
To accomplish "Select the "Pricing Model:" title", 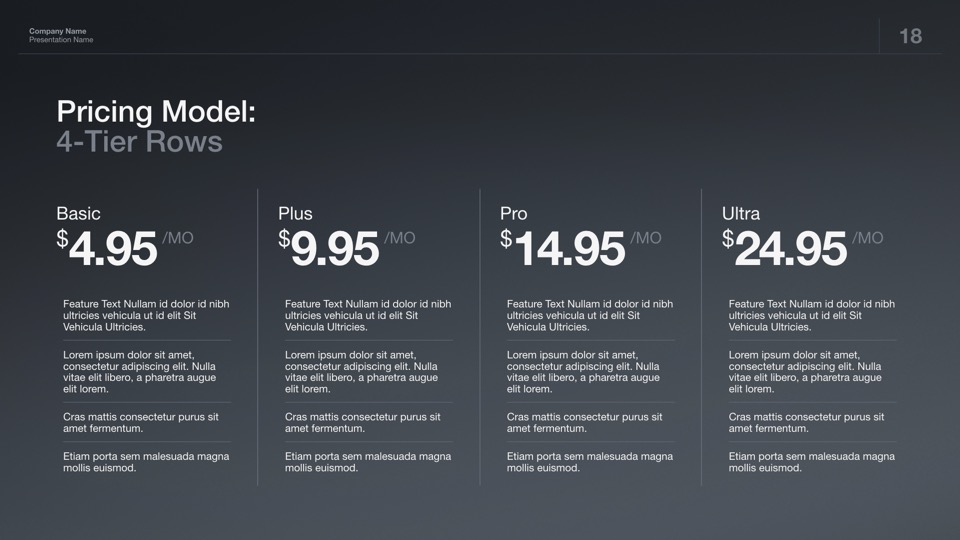I will click(x=156, y=111).
